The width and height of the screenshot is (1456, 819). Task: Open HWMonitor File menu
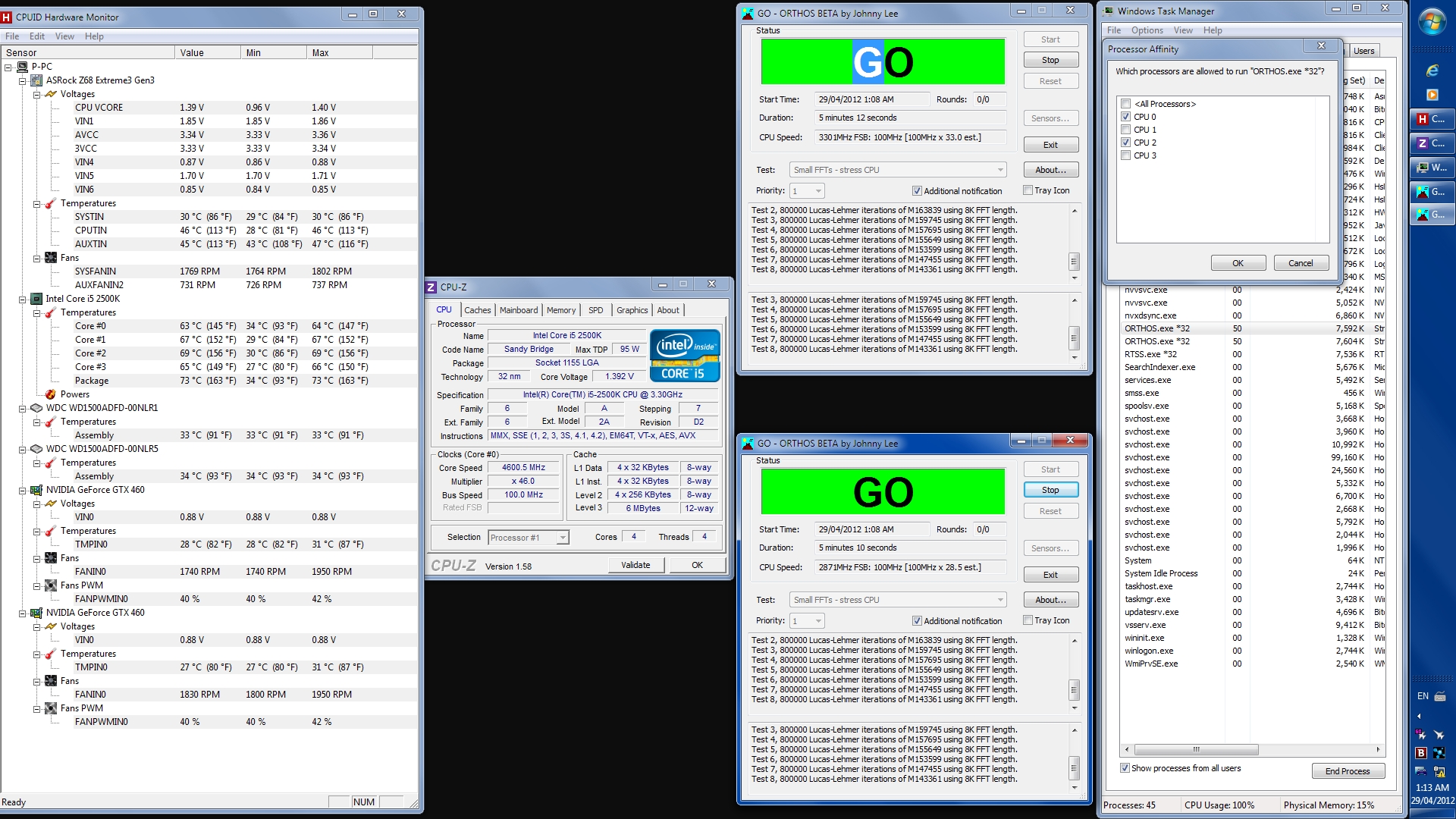tap(12, 36)
